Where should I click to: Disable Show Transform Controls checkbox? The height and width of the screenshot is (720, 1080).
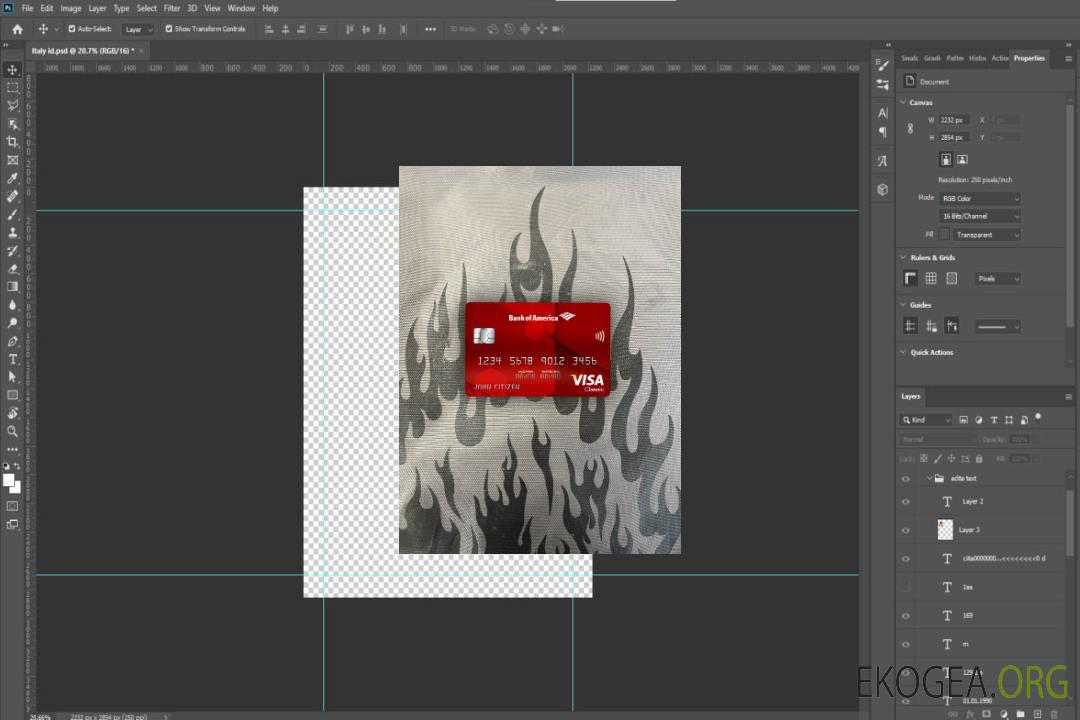(x=169, y=29)
